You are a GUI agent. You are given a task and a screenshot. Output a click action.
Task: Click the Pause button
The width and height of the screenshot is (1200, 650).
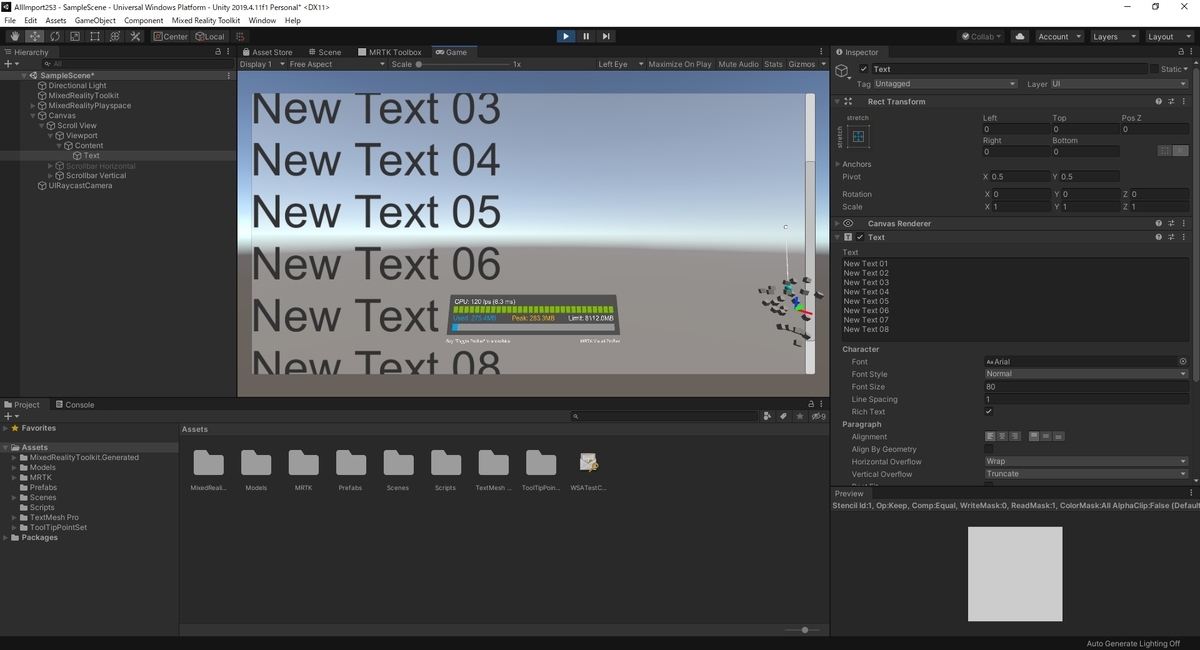click(585, 36)
